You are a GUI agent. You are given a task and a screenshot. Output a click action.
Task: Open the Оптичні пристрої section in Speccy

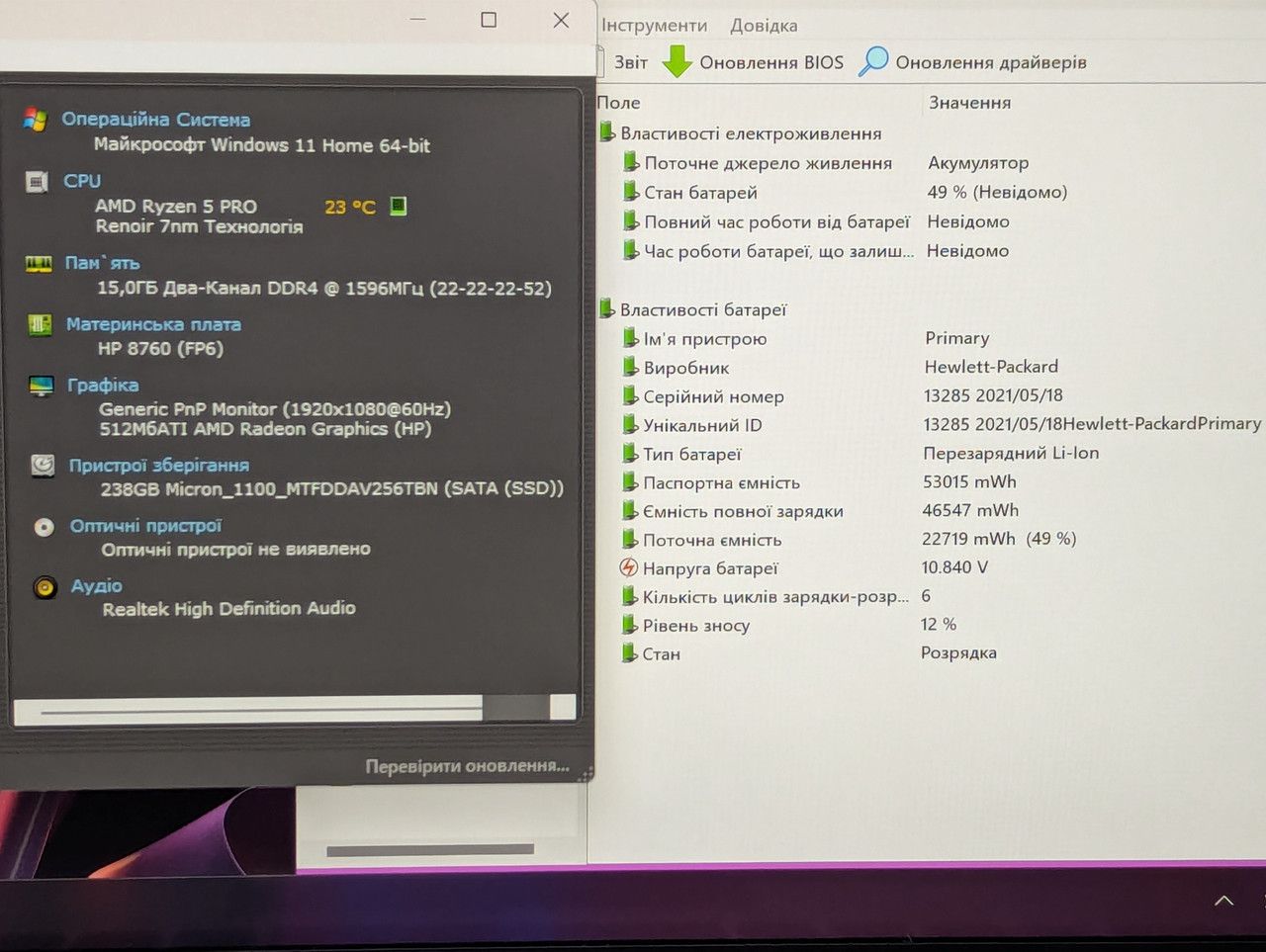coord(146,526)
